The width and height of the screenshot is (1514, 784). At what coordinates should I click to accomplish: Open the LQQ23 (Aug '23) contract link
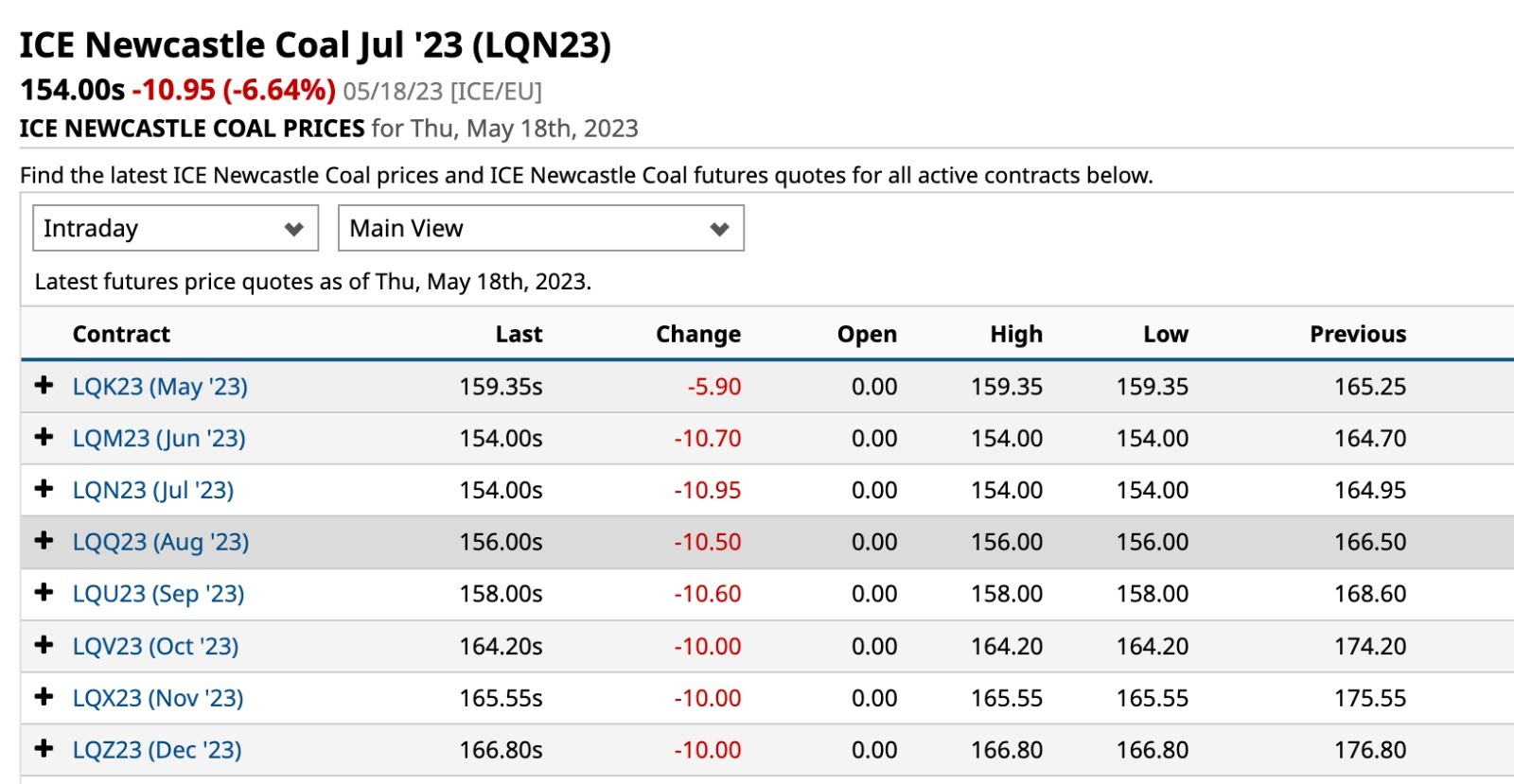161,543
